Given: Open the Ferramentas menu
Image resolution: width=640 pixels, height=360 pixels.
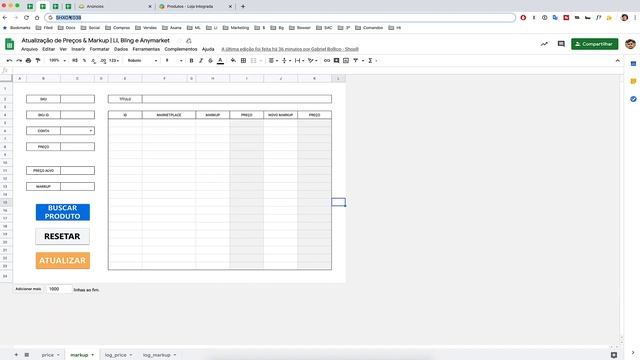Looking at the screenshot, I should (x=146, y=49).
